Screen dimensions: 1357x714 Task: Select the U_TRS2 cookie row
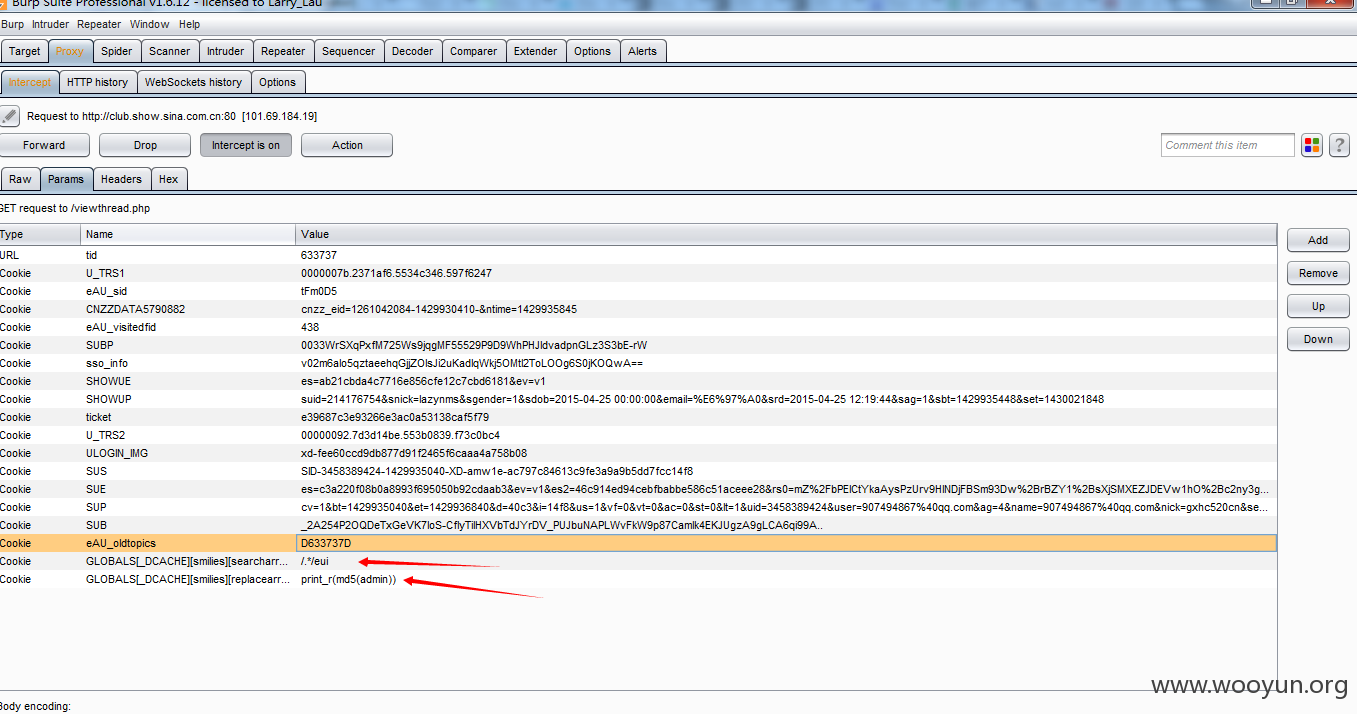coord(638,435)
